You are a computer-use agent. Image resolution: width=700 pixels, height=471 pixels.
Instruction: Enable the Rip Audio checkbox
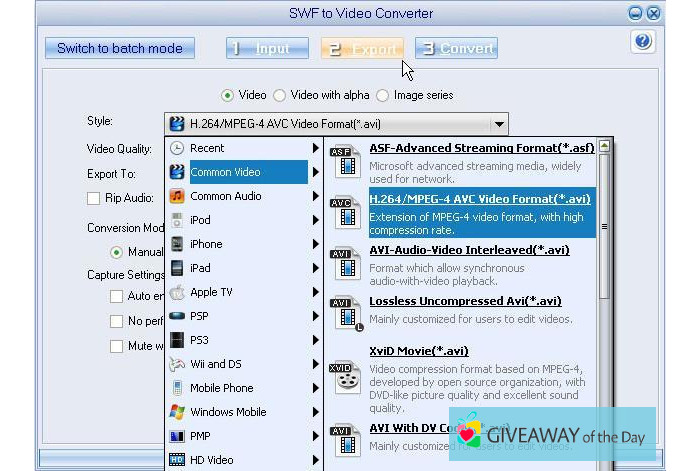click(94, 198)
